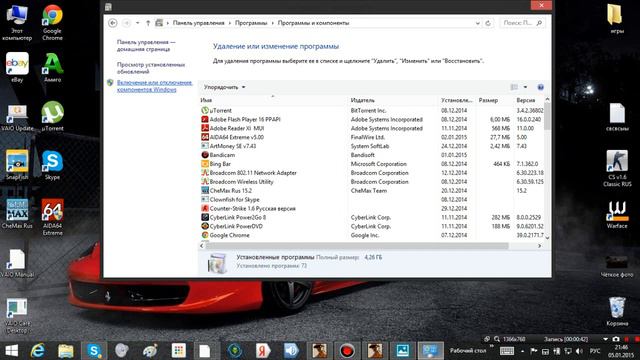This screenshot has width=640, height=360.
Task: Open Skype from the taskbar
Action: pos(94,351)
